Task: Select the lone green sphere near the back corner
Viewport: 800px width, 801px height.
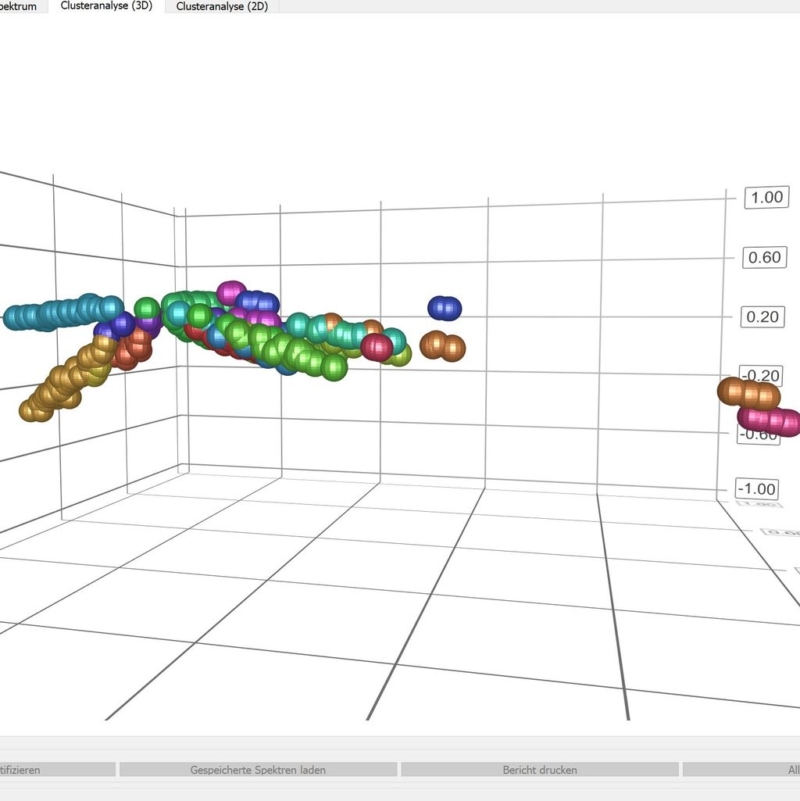Action: click(148, 307)
